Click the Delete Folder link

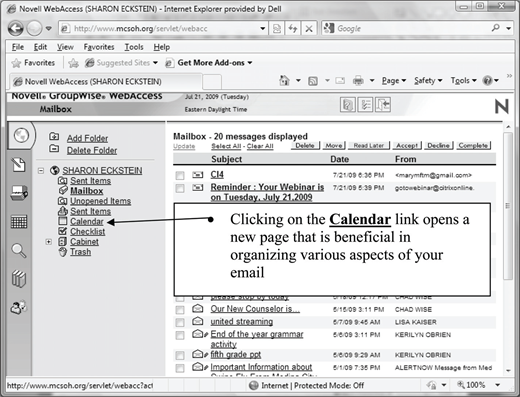coord(92,150)
